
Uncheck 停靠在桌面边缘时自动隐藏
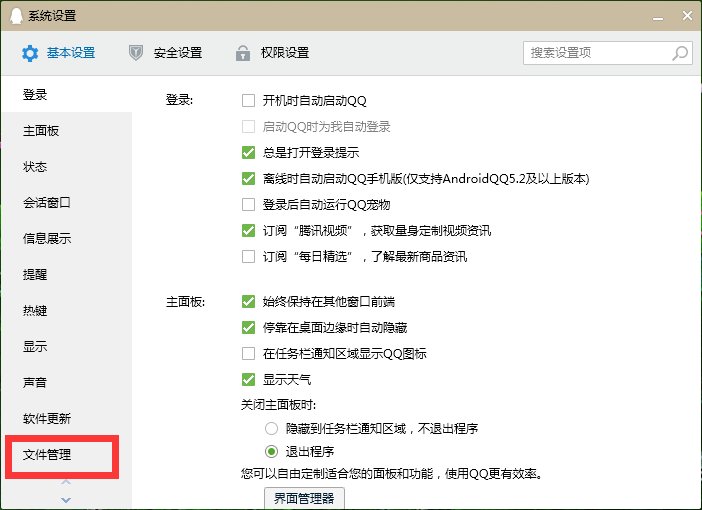(x=248, y=327)
